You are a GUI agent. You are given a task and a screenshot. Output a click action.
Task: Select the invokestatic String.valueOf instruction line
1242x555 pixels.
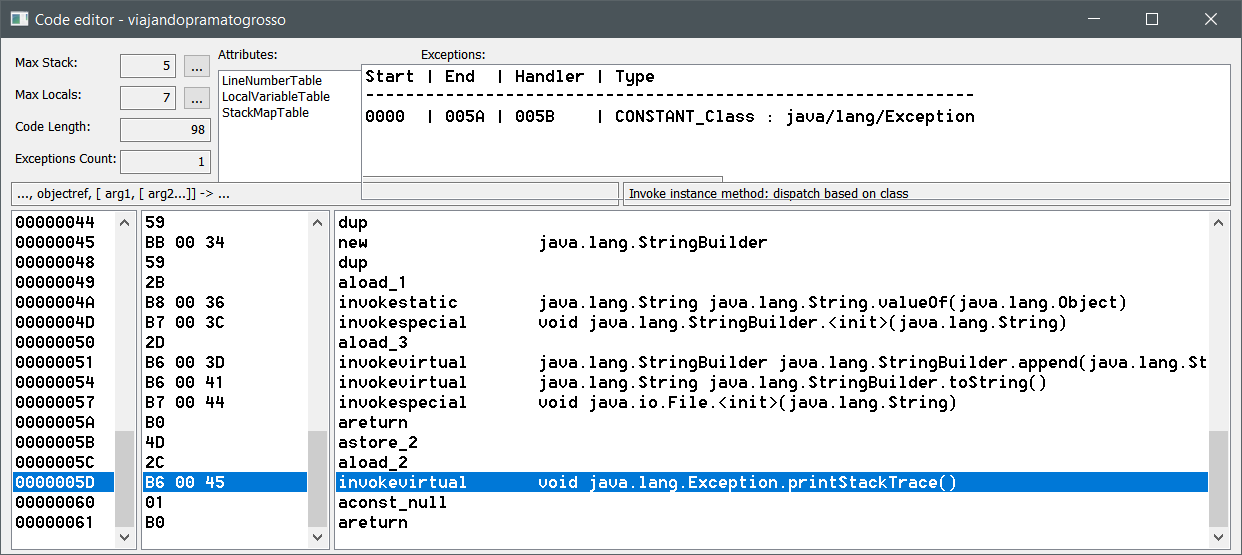coord(732,302)
